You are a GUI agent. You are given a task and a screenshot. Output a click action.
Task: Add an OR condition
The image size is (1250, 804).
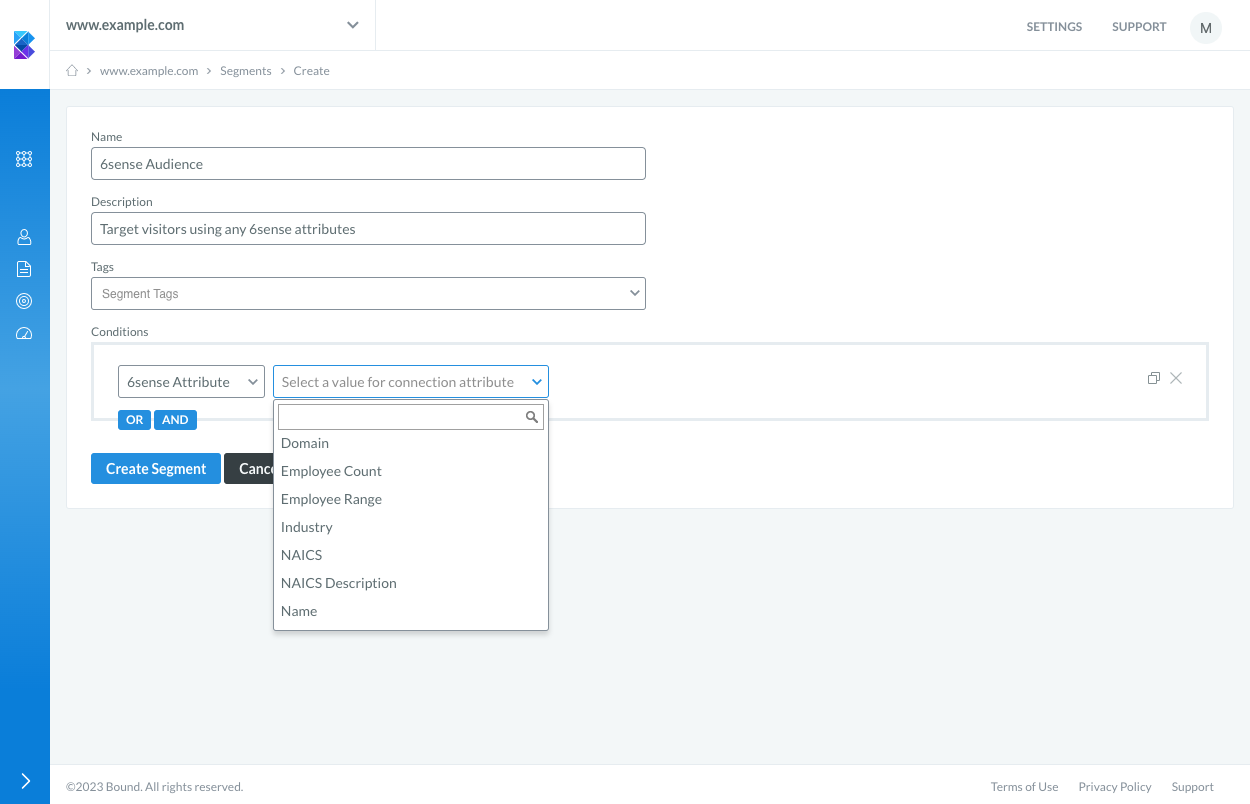tap(135, 420)
